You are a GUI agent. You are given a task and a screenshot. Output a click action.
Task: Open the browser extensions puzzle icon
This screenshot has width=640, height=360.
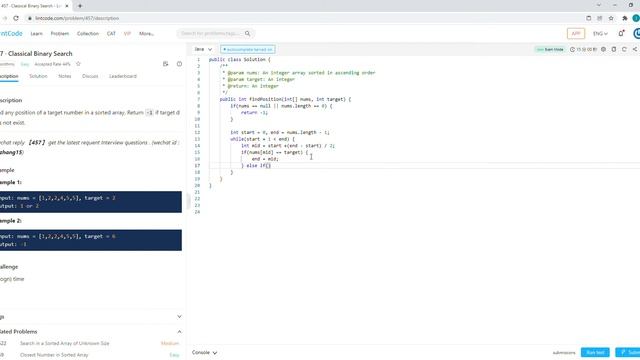(x=624, y=18)
